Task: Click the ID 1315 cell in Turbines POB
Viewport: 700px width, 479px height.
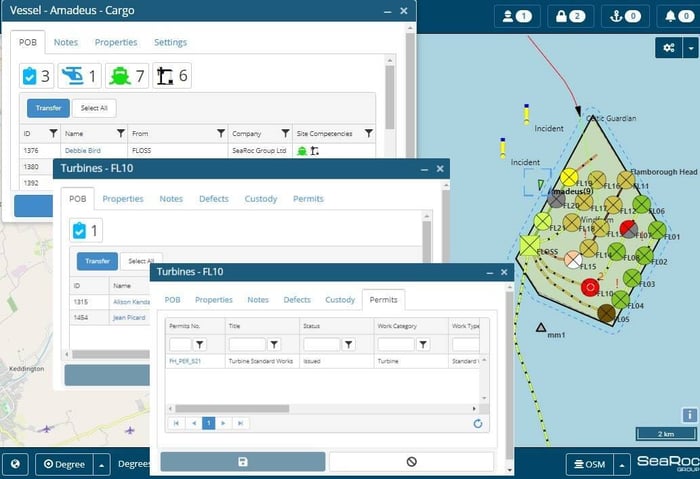Action: (89, 302)
